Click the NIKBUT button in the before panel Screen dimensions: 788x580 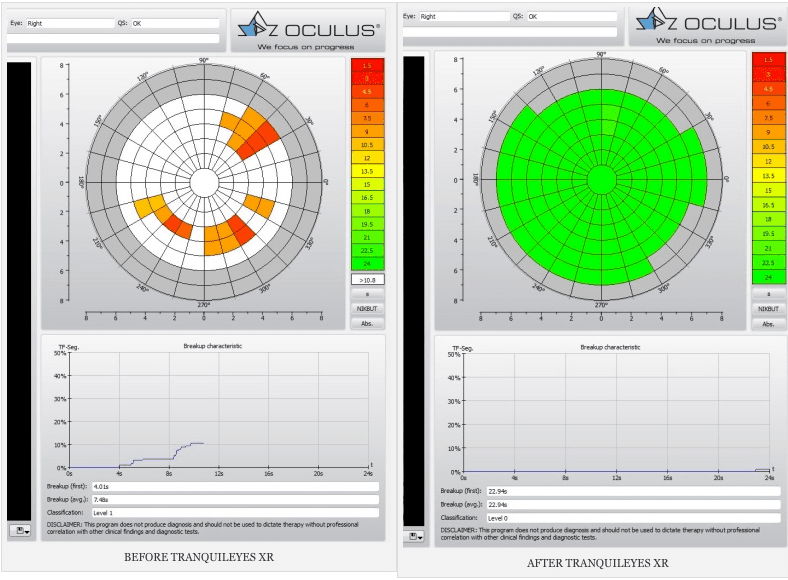click(x=367, y=309)
